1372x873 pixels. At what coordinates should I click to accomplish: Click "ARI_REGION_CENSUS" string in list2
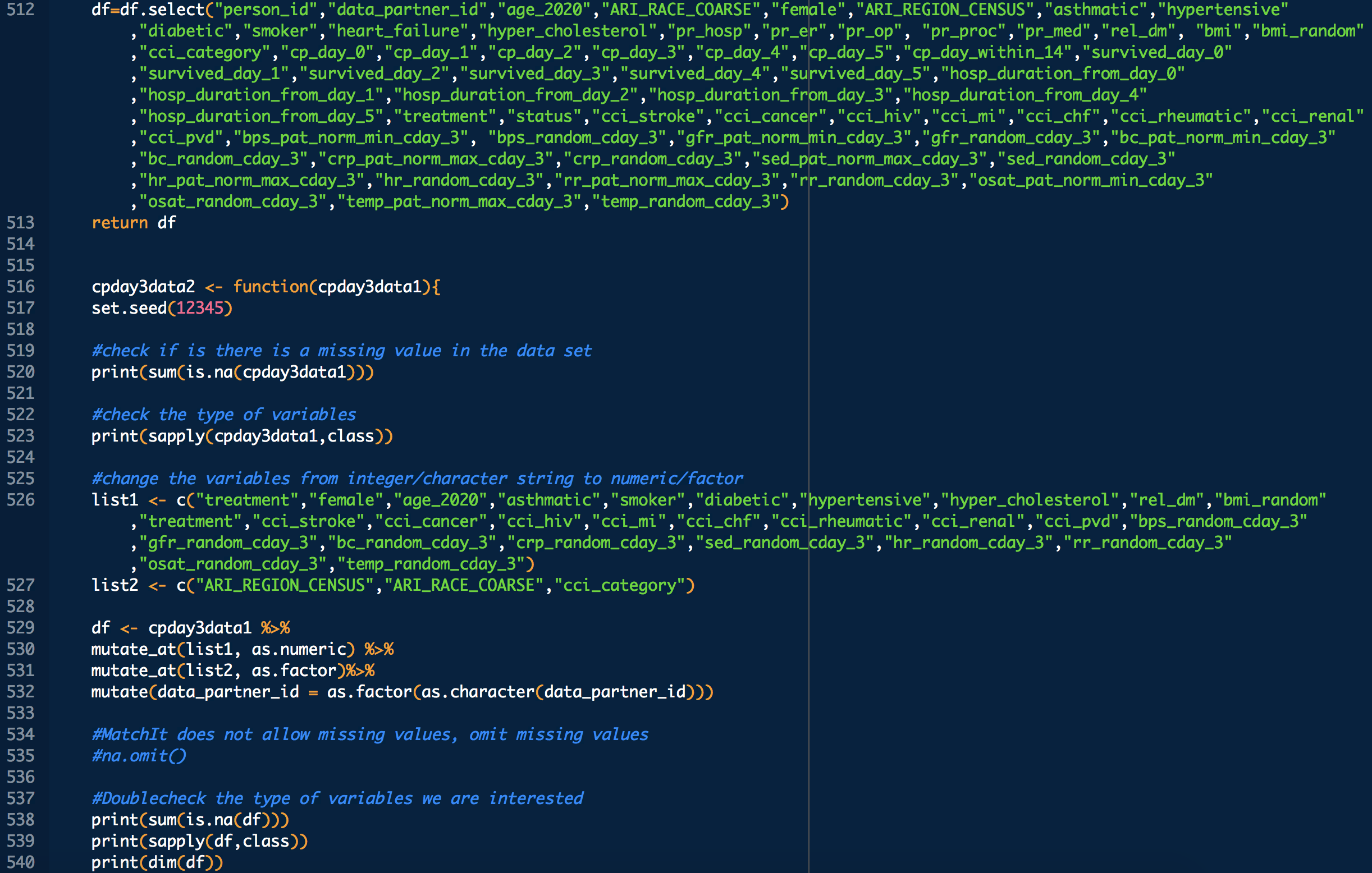click(284, 585)
